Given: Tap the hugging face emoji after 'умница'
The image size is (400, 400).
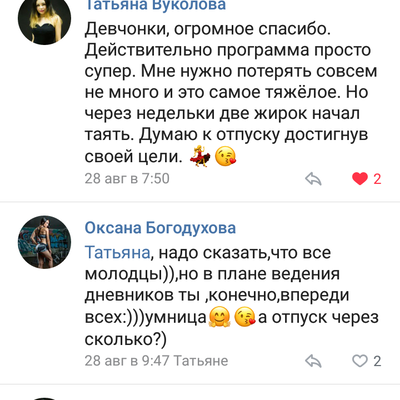Looking at the screenshot, I should coord(219,317).
